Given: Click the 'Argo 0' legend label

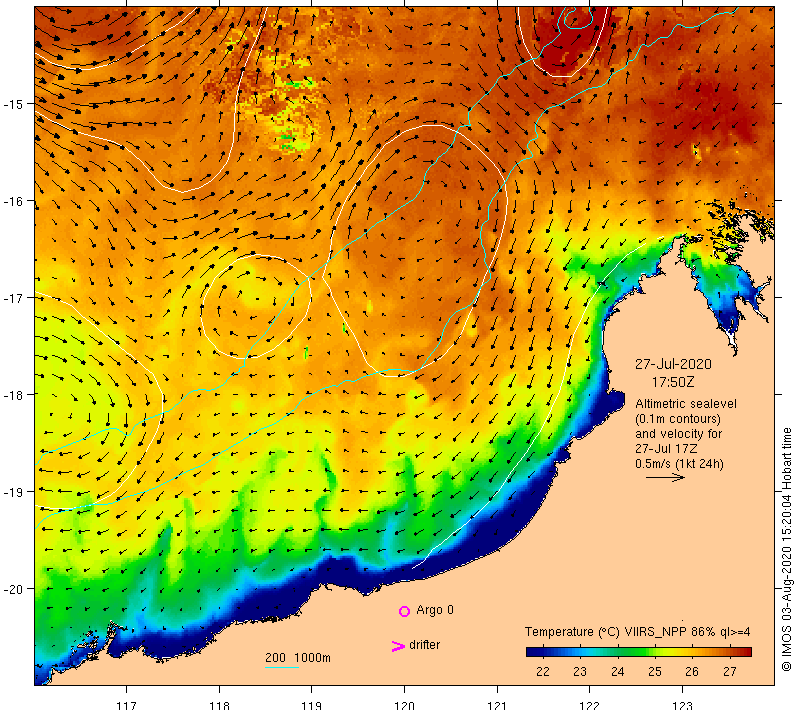Looking at the screenshot, I should pyautogui.click(x=435, y=610).
